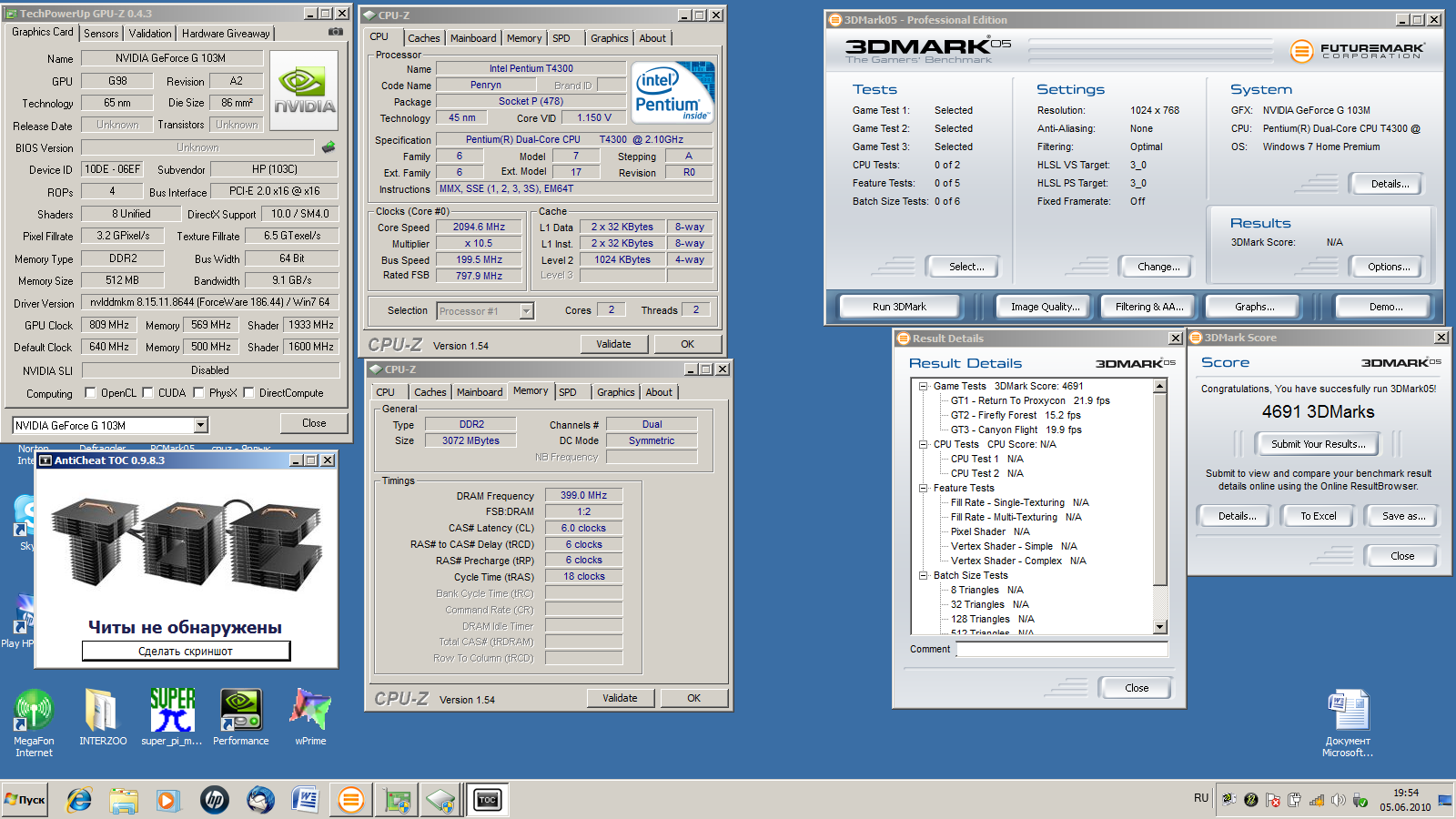Viewport: 1456px width, 819px height.
Task: Enable the OpenCL checkbox
Action: [x=90, y=393]
